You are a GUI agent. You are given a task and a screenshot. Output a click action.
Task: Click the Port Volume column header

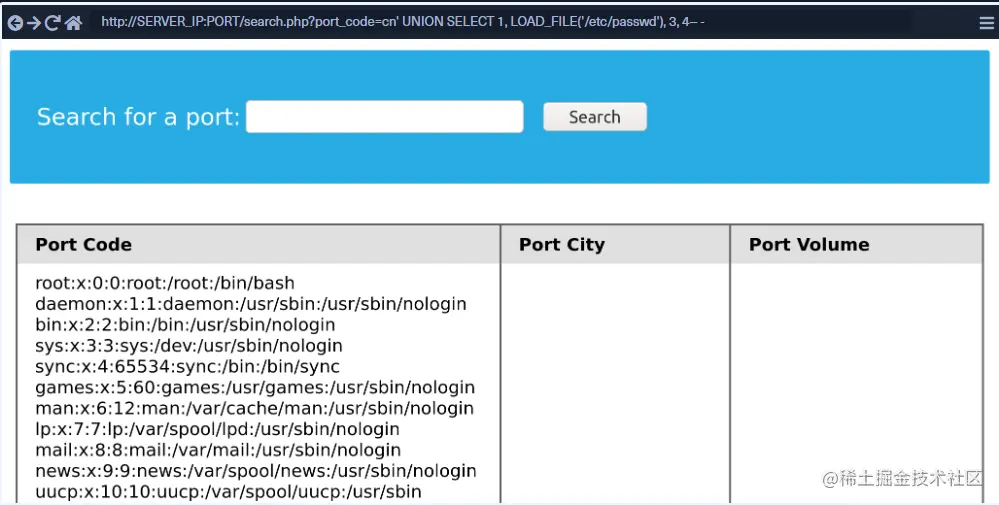[x=856, y=245]
